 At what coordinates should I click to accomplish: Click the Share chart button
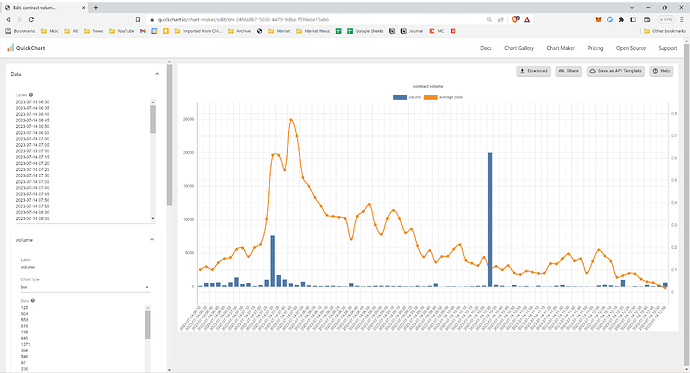(x=569, y=71)
